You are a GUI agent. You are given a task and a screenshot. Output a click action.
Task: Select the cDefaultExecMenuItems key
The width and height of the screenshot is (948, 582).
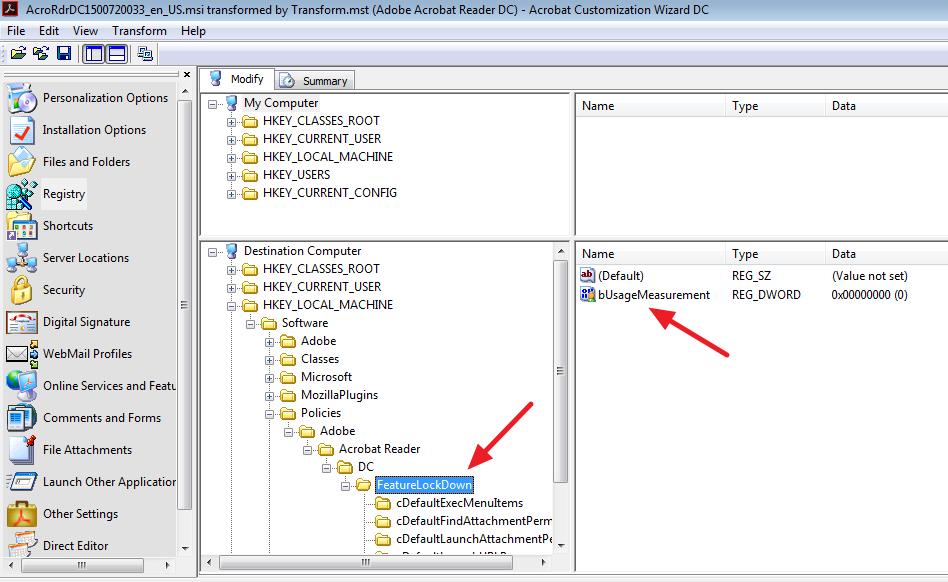click(459, 503)
